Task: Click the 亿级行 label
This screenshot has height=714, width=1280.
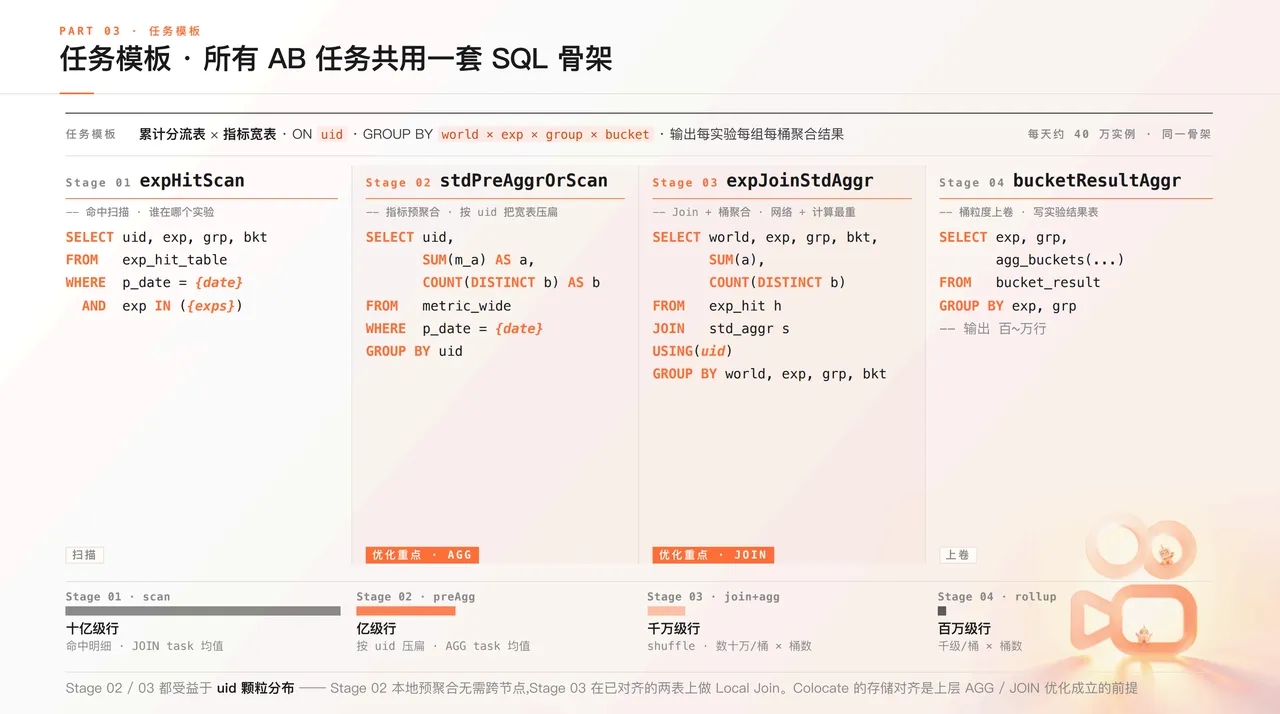Action: pos(377,629)
